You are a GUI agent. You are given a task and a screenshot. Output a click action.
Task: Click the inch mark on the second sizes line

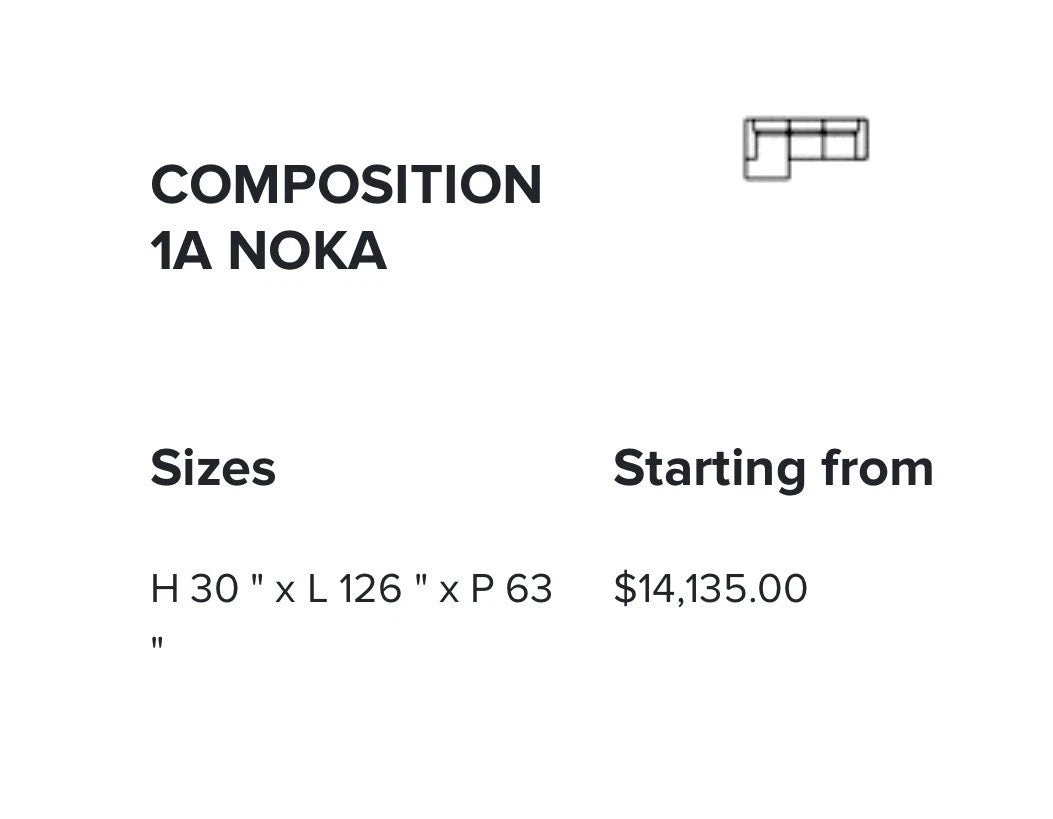(x=157, y=641)
